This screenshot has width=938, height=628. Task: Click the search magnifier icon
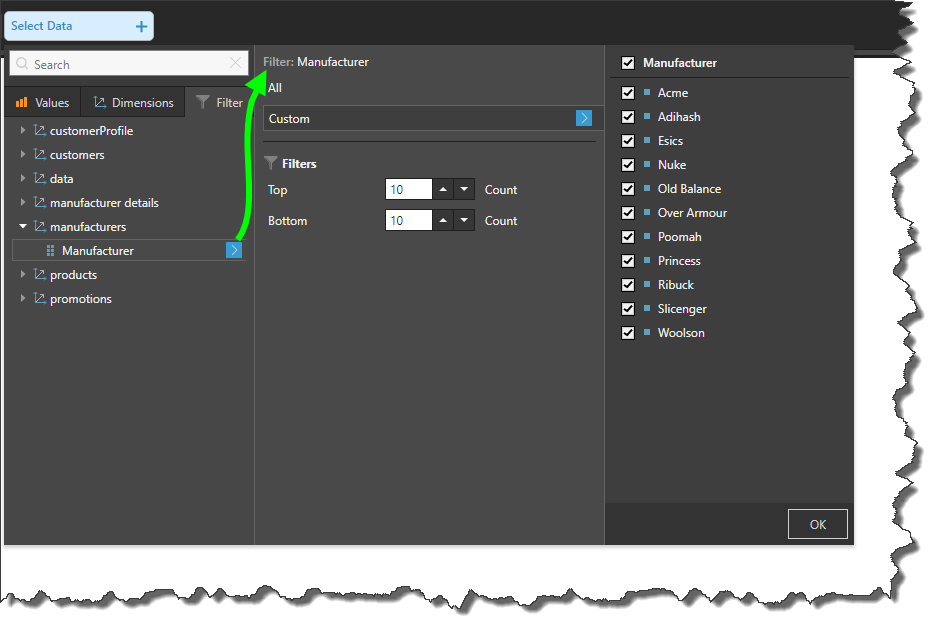tap(22, 63)
